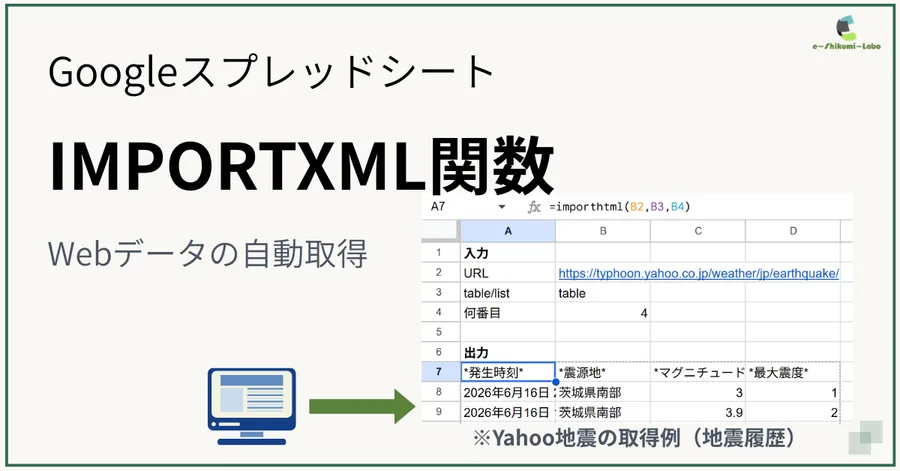Viewport: 900px width, 471px height.
Task: Select row 1 header
Action: coord(439,252)
